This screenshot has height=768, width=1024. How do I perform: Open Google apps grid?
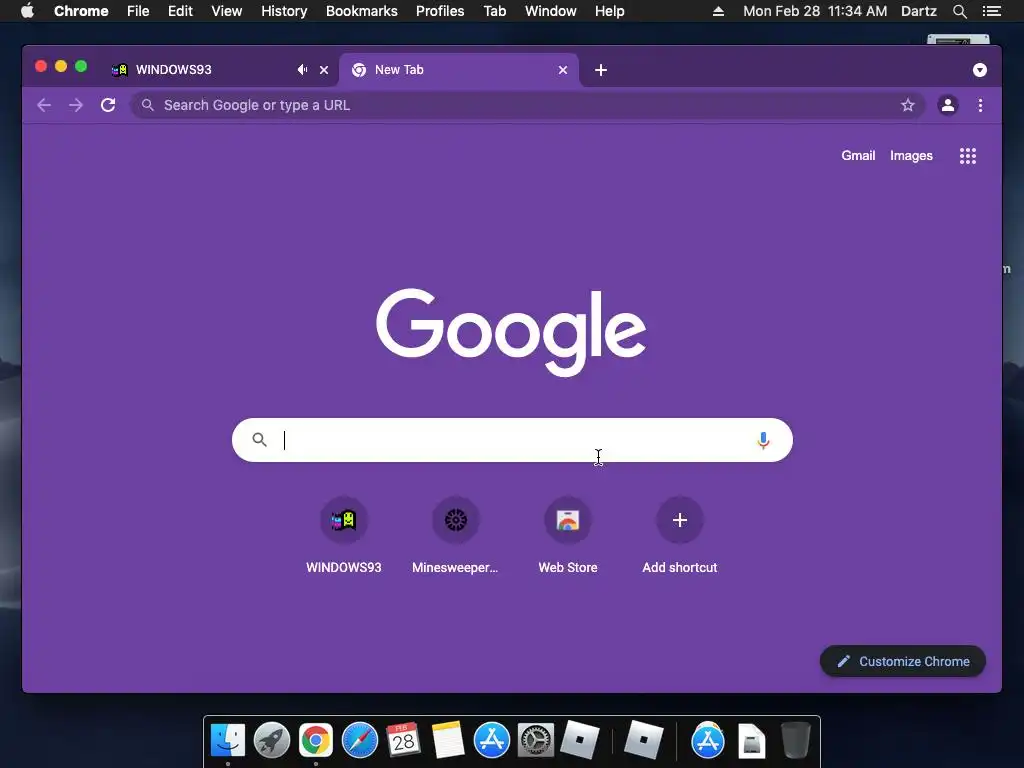(x=968, y=155)
